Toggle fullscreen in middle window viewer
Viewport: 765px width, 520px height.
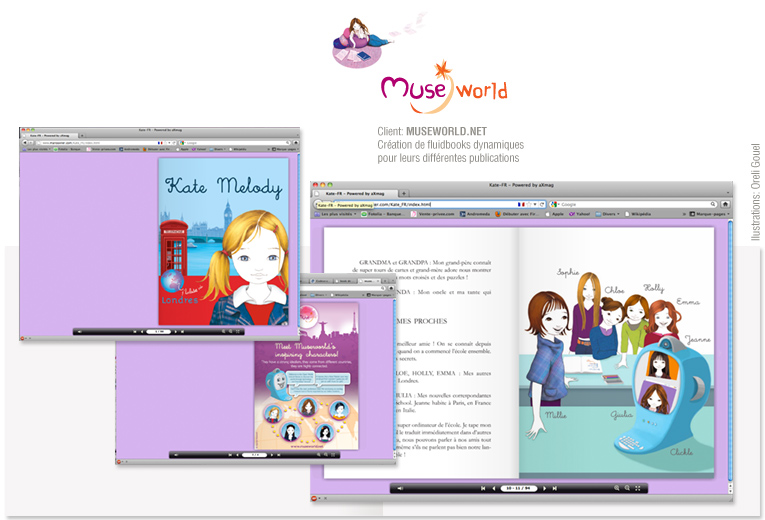click(334, 455)
